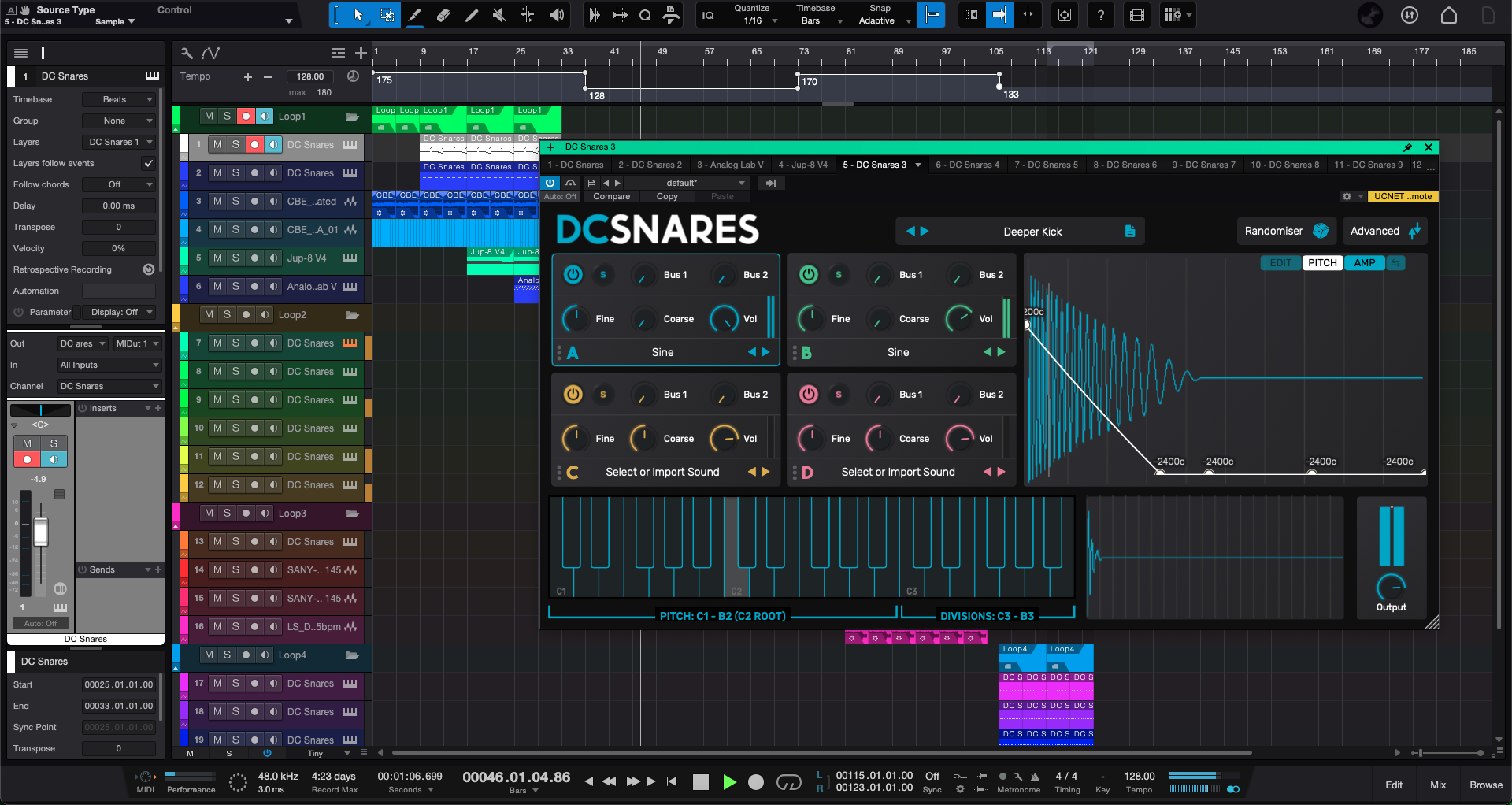1512x805 pixels.
Task: Adjust the DC Snares channel volume fader
Action: coord(41,532)
